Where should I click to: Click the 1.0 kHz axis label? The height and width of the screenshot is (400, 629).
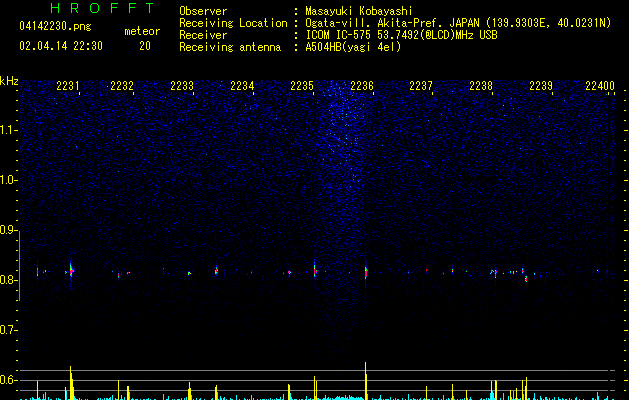click(x=9, y=180)
